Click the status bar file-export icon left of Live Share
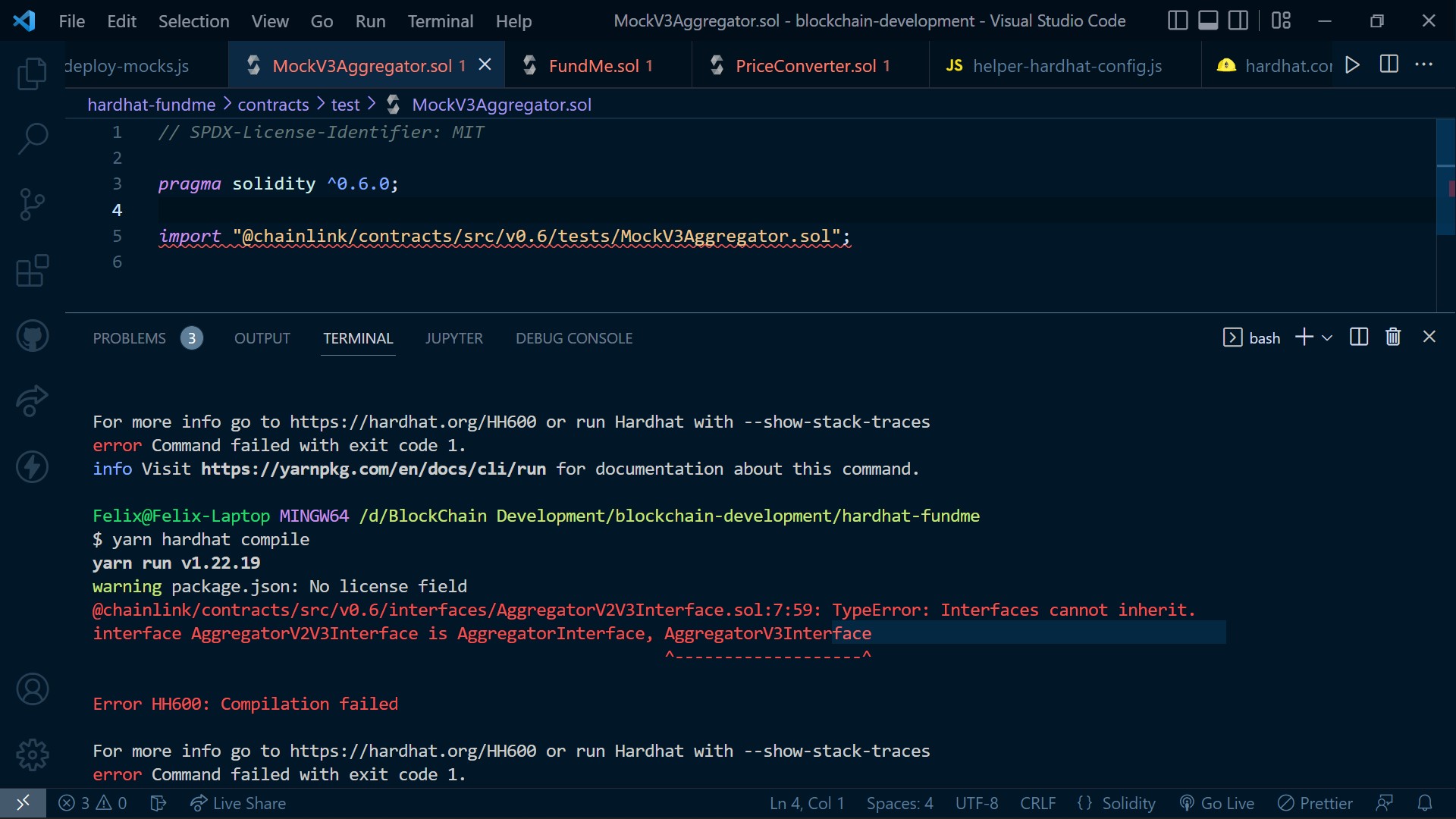The width and height of the screenshot is (1456, 819). click(x=158, y=803)
